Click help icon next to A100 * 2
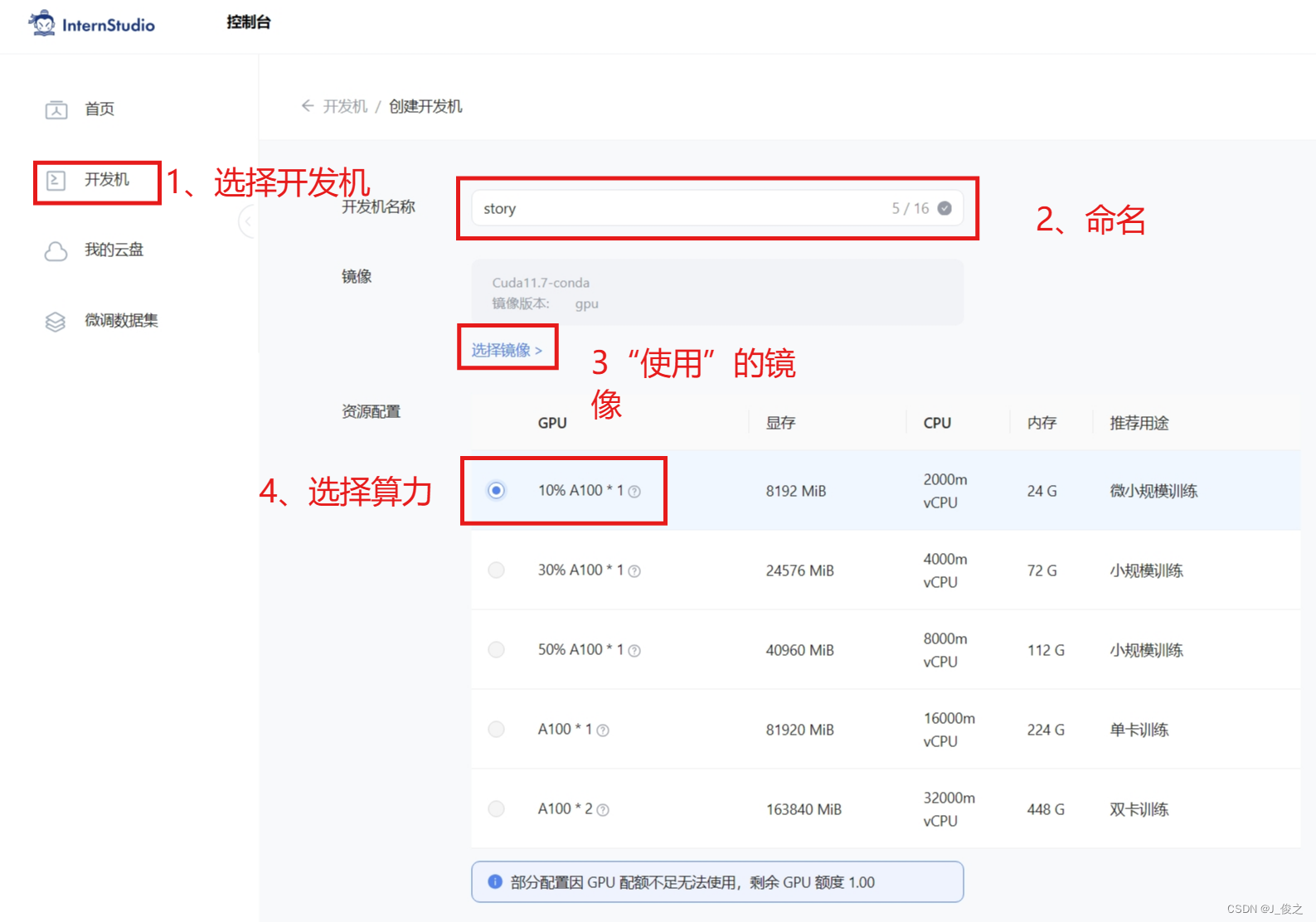The image size is (1316, 922). pos(603,810)
